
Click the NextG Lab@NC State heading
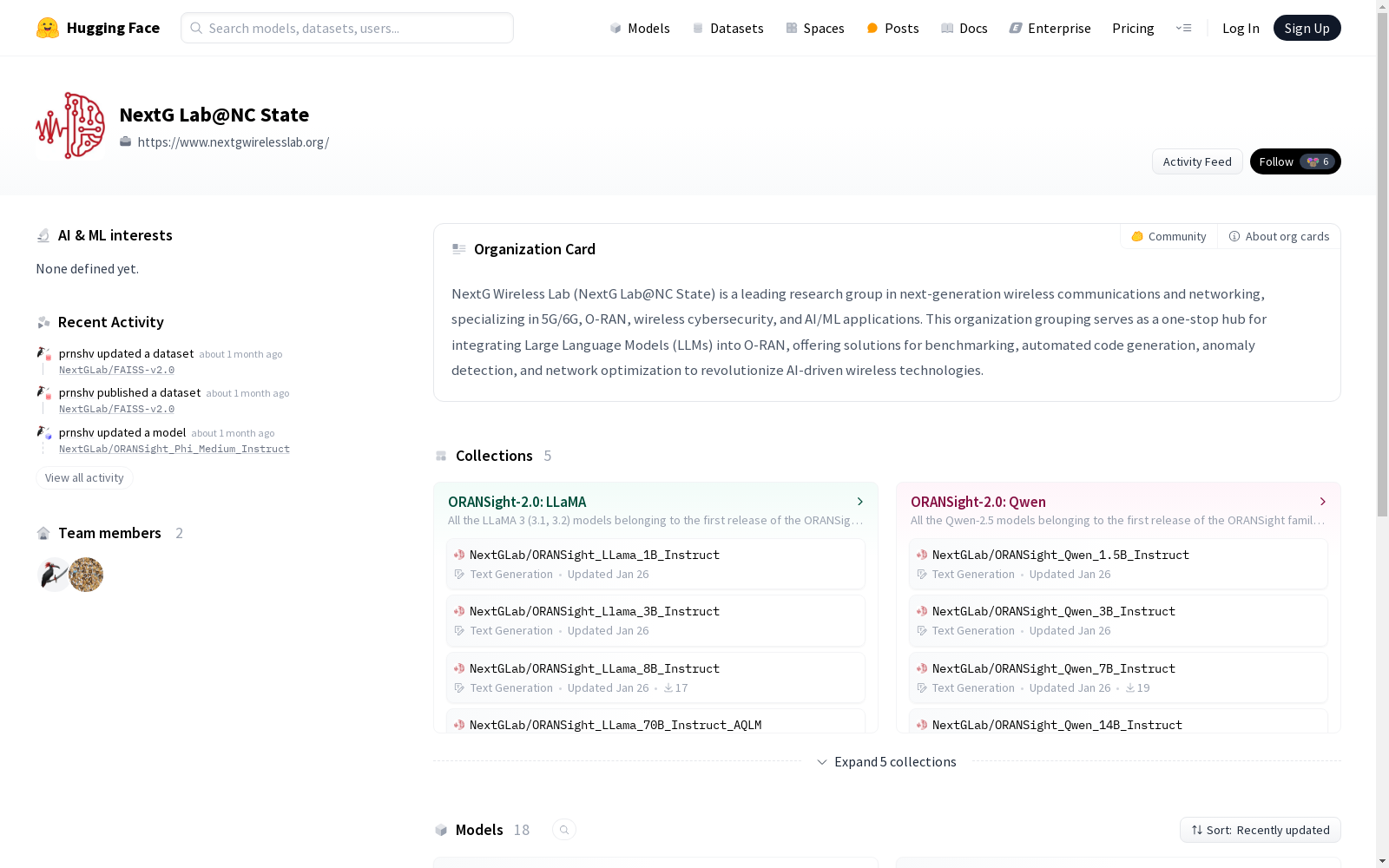(214, 115)
